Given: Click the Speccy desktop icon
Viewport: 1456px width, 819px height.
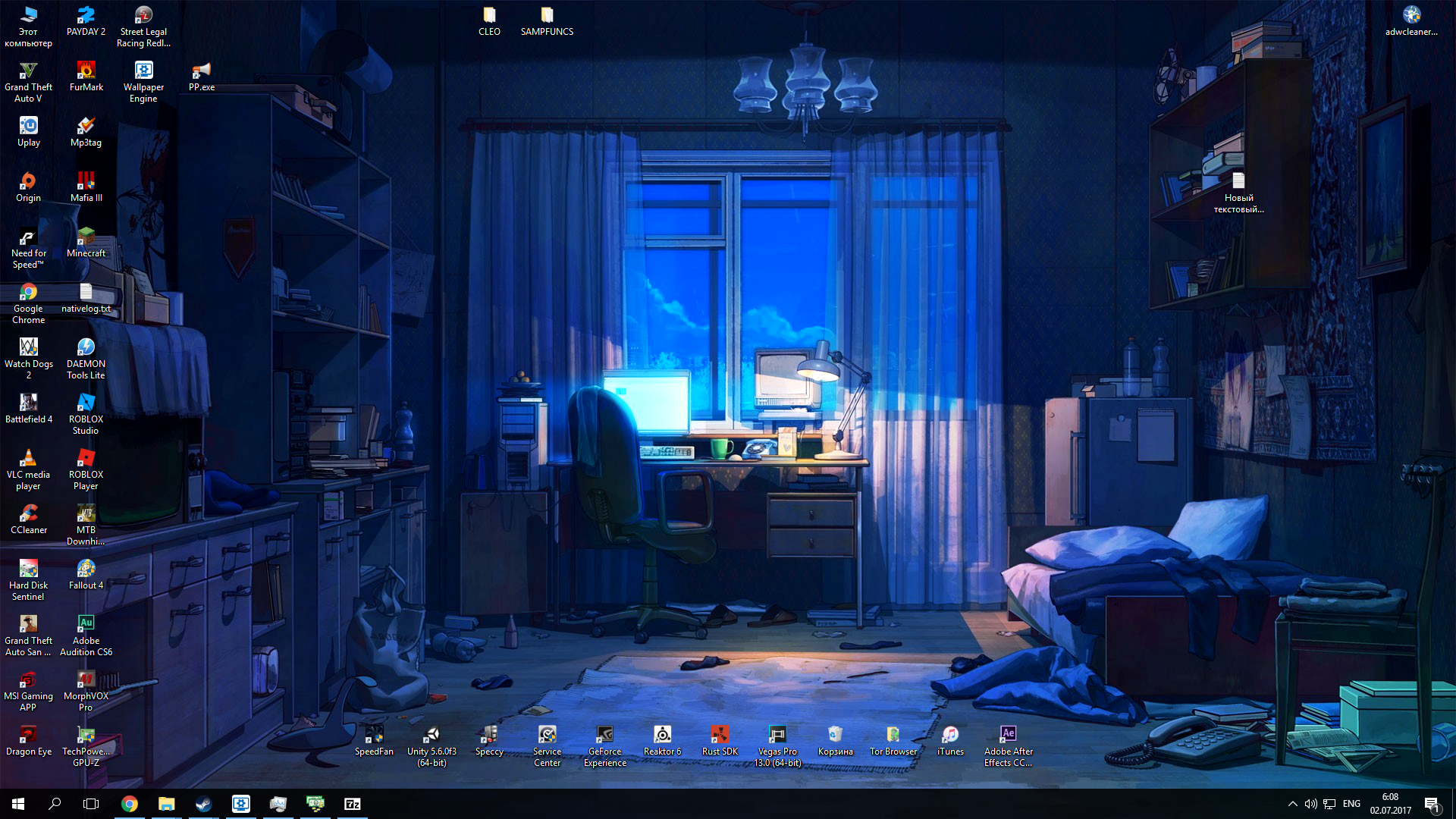Looking at the screenshot, I should click(x=489, y=741).
